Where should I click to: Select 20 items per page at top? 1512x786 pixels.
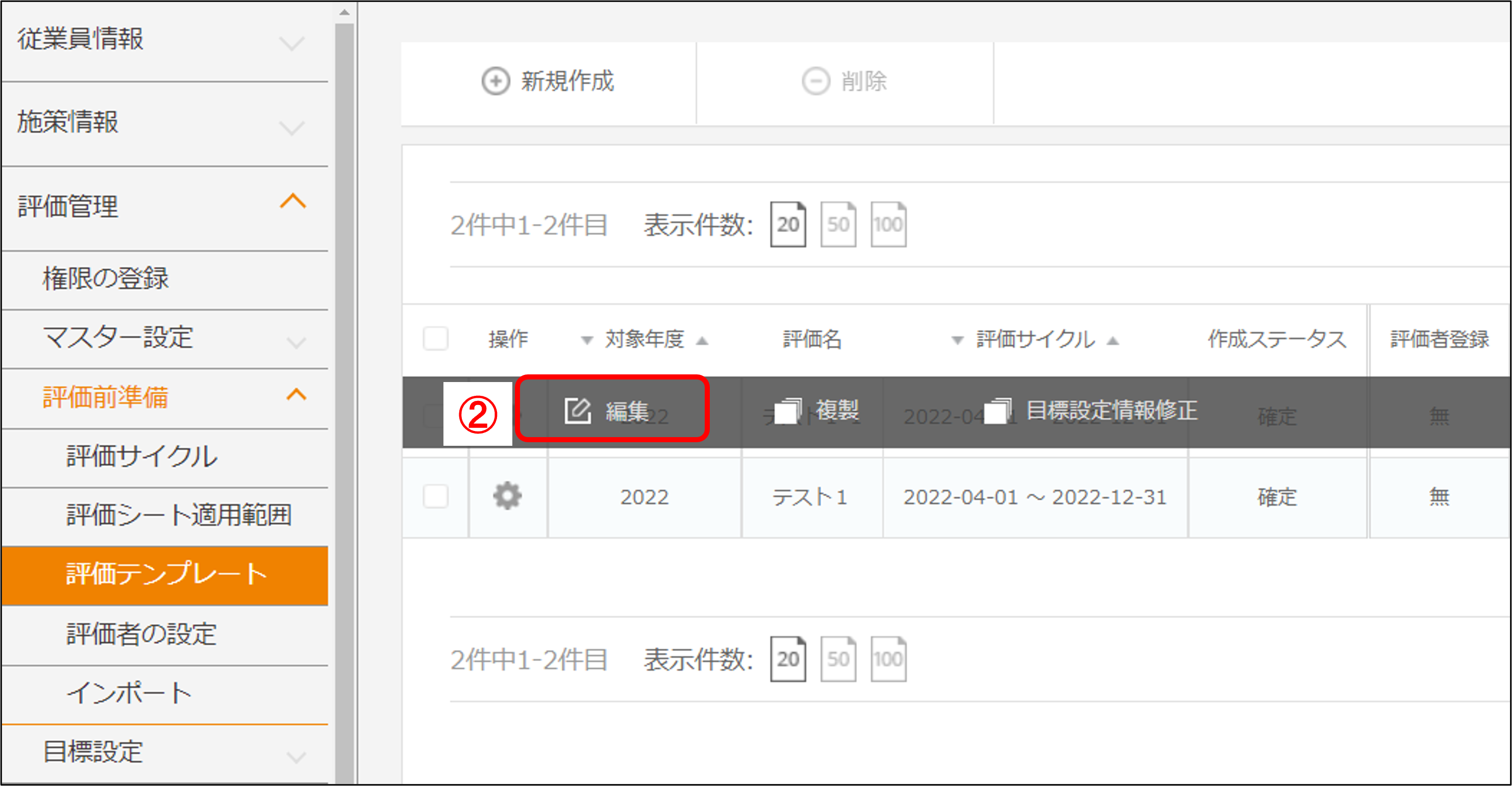point(788,224)
